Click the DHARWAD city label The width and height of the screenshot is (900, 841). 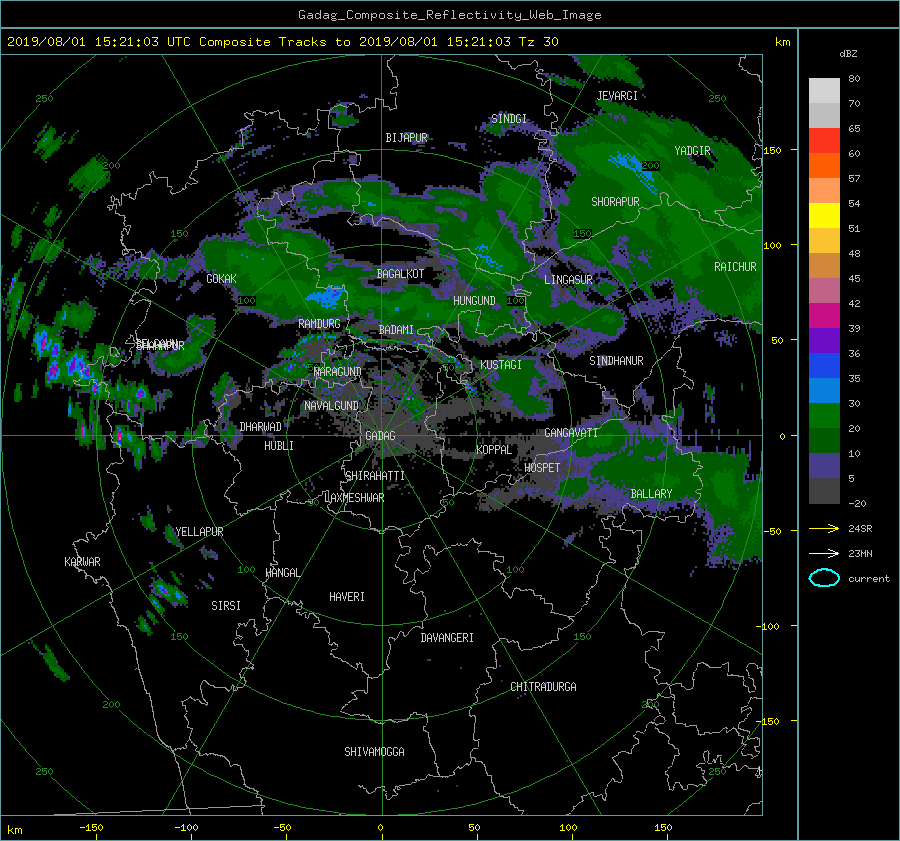point(261,427)
